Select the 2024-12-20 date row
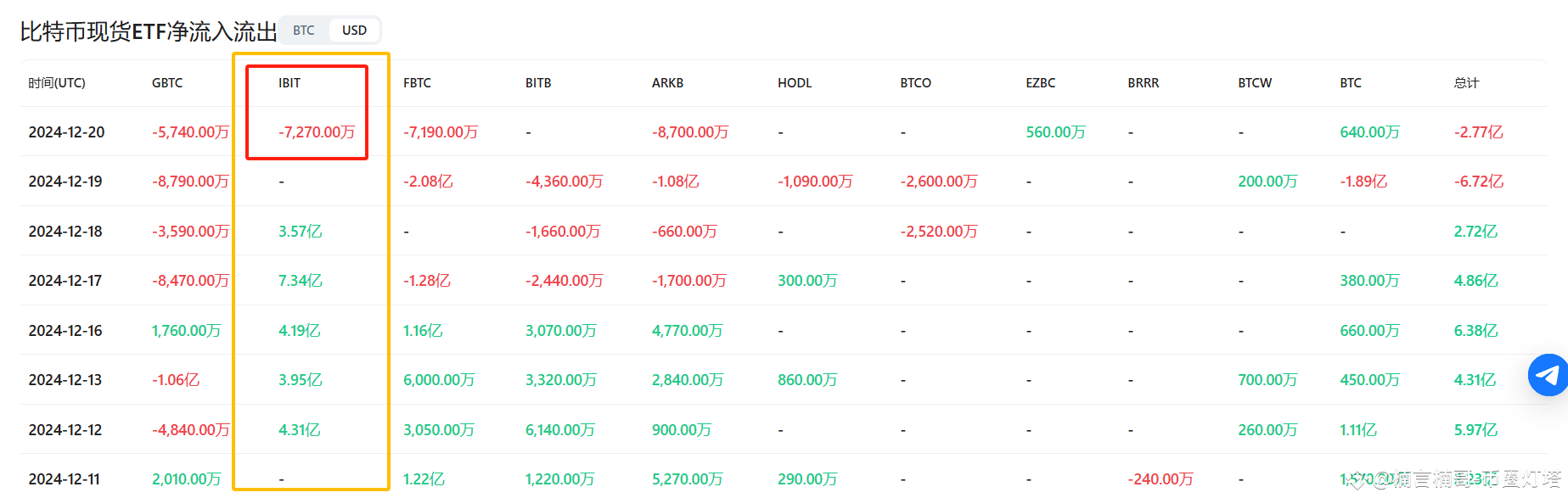 [x=784, y=131]
